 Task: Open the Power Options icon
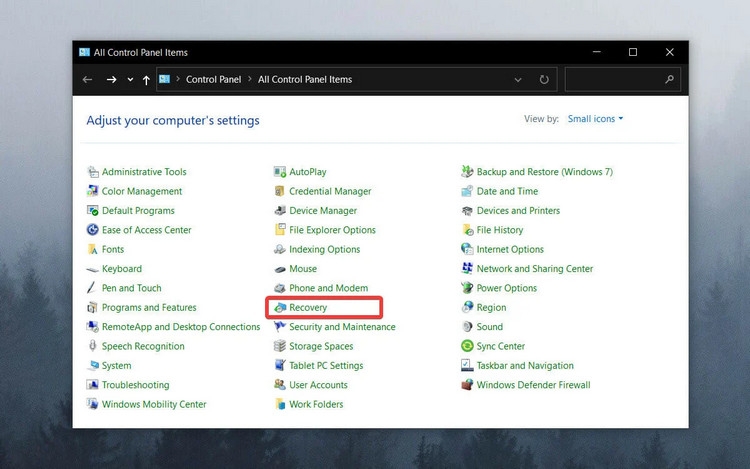click(467, 288)
